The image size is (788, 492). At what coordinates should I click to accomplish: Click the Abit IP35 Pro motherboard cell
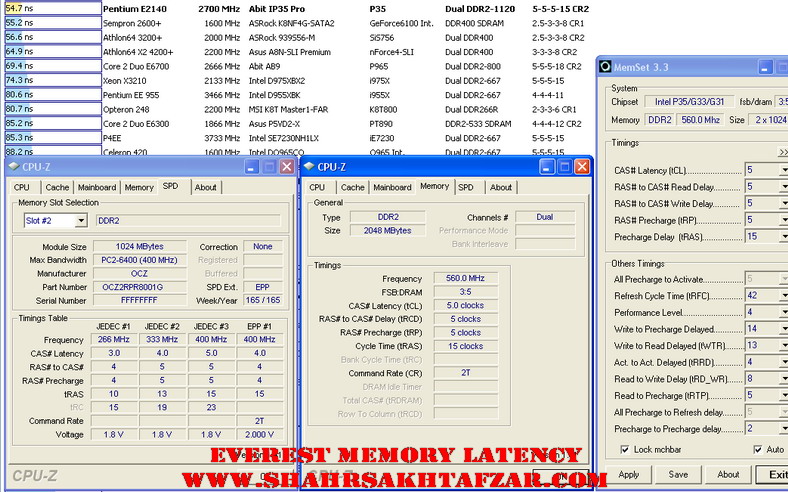pyautogui.click(x=277, y=9)
